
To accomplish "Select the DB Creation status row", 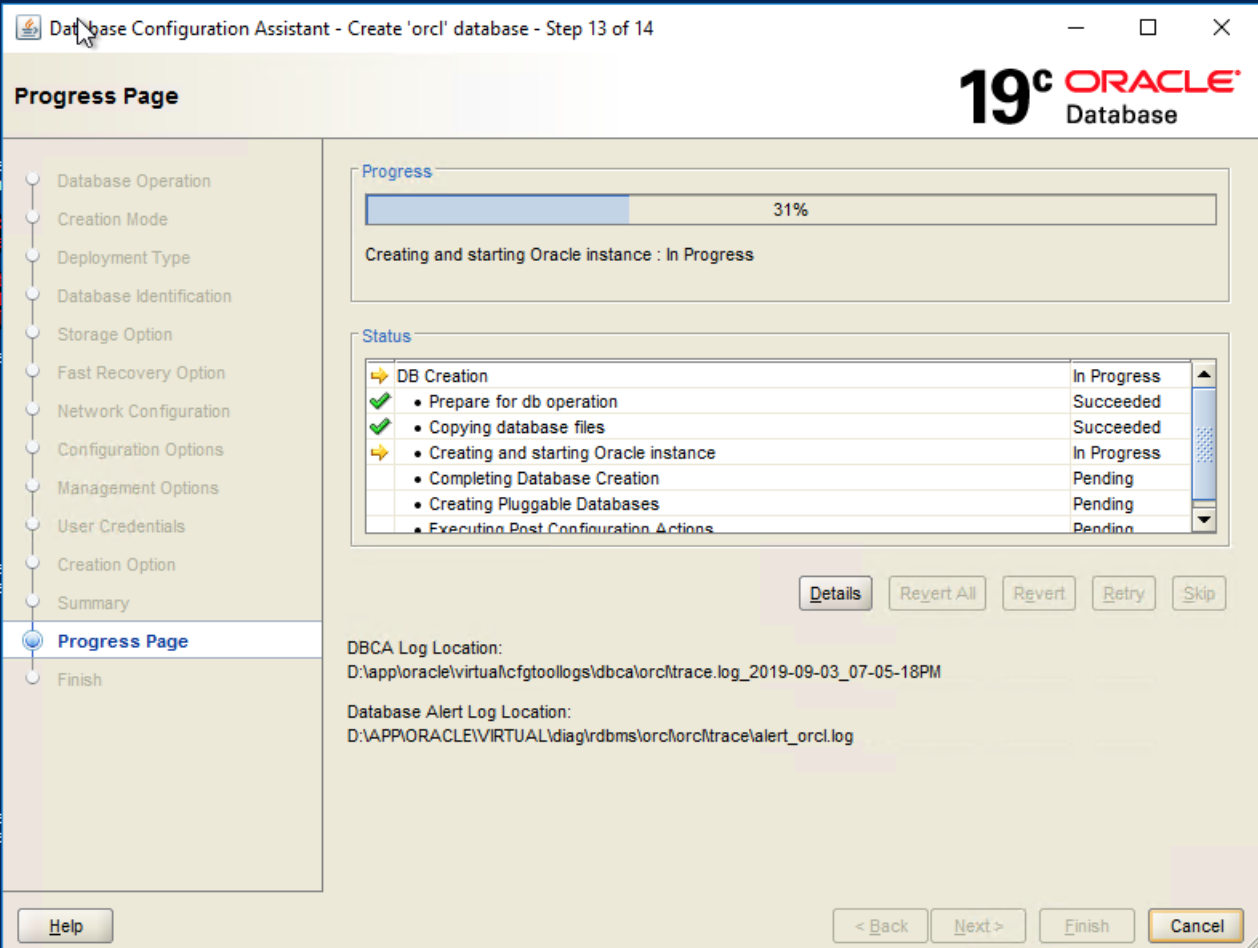I will coord(779,376).
